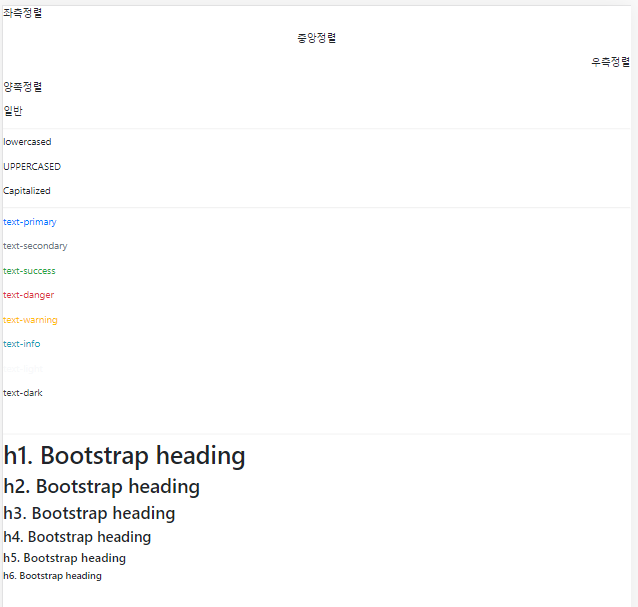Click the h2. Bootstrap heading
Image resolution: width=638 pixels, height=607 pixels.
(x=101, y=487)
